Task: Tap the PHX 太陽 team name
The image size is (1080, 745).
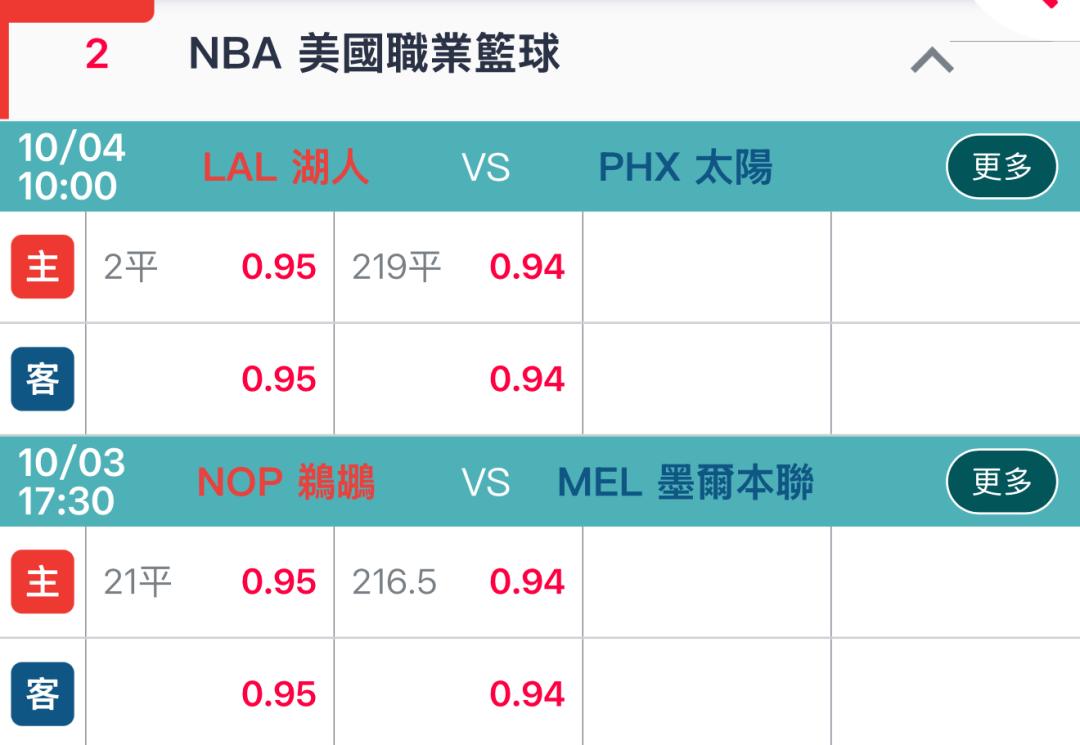Action: coord(685,167)
